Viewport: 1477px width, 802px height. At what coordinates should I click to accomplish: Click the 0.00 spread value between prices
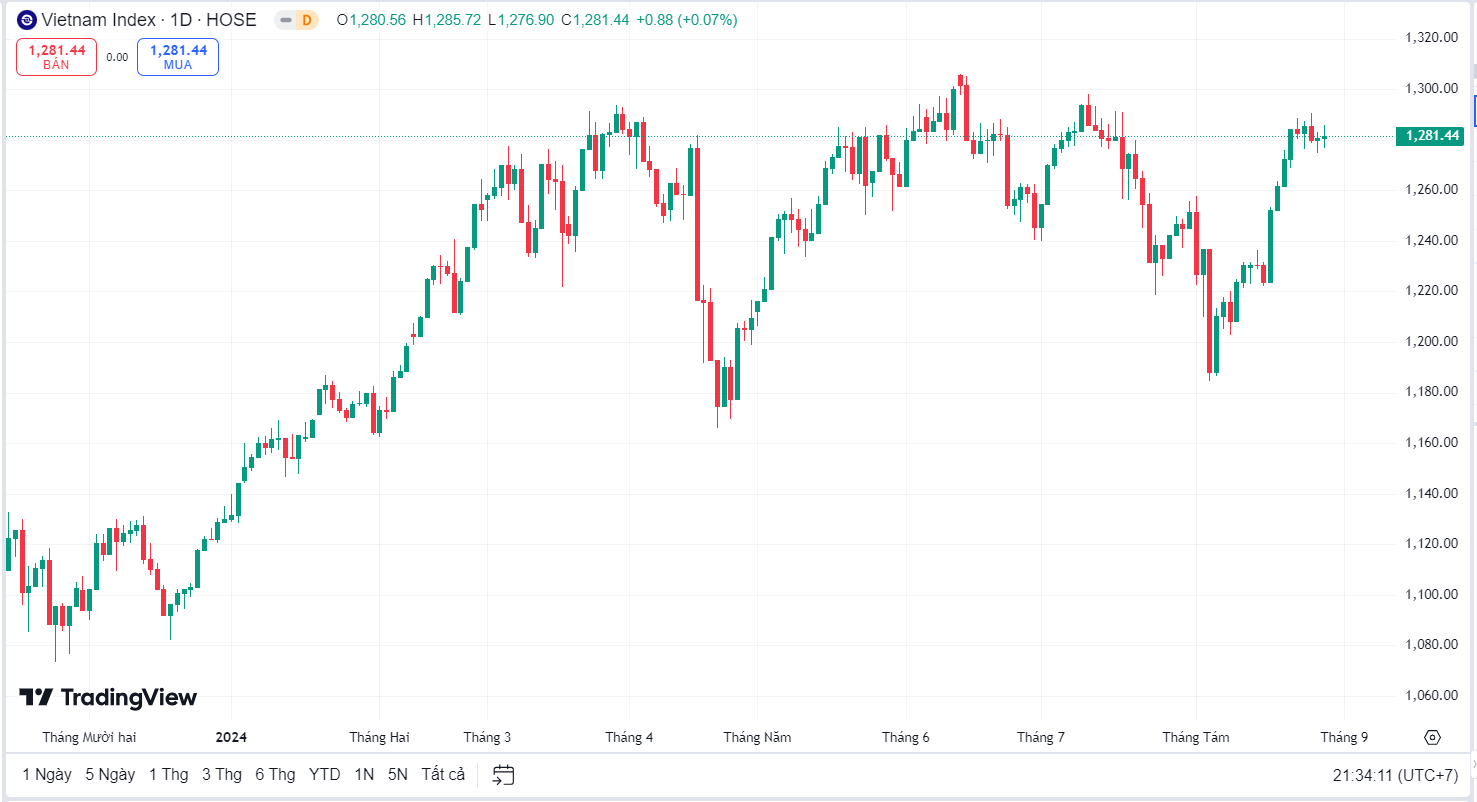pos(117,57)
